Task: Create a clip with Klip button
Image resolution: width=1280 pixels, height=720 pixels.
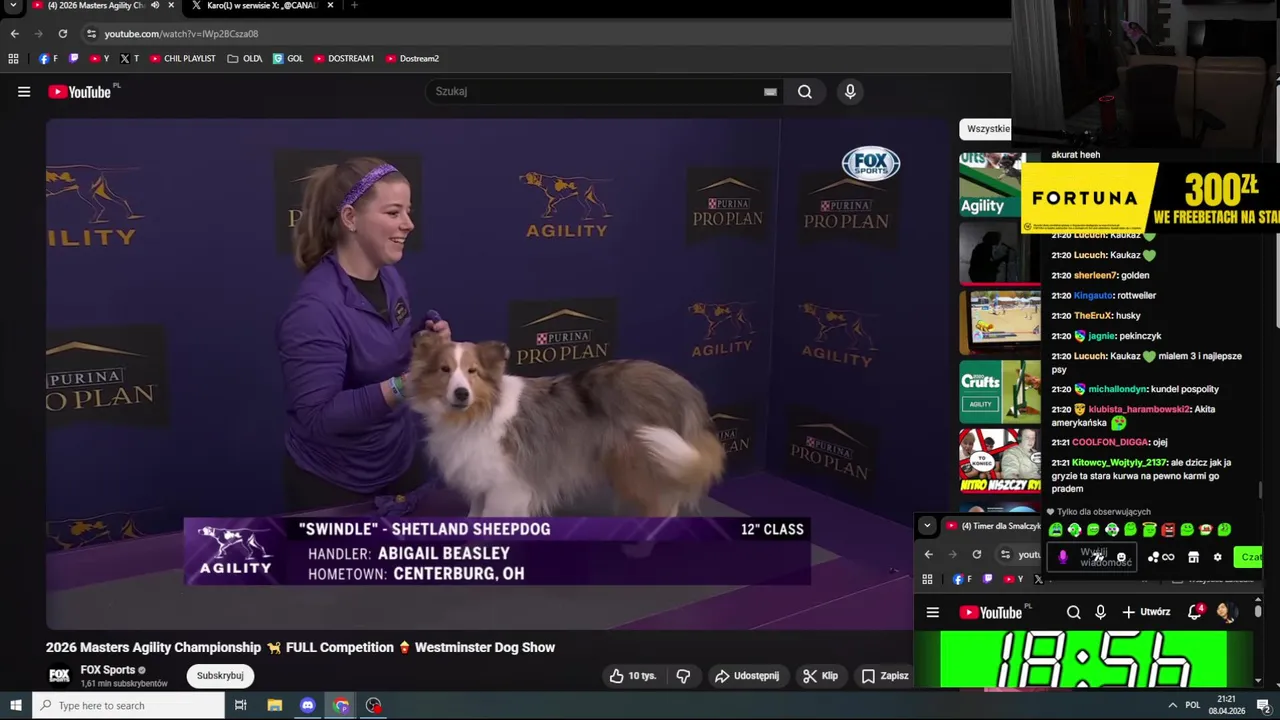Action: [x=821, y=676]
